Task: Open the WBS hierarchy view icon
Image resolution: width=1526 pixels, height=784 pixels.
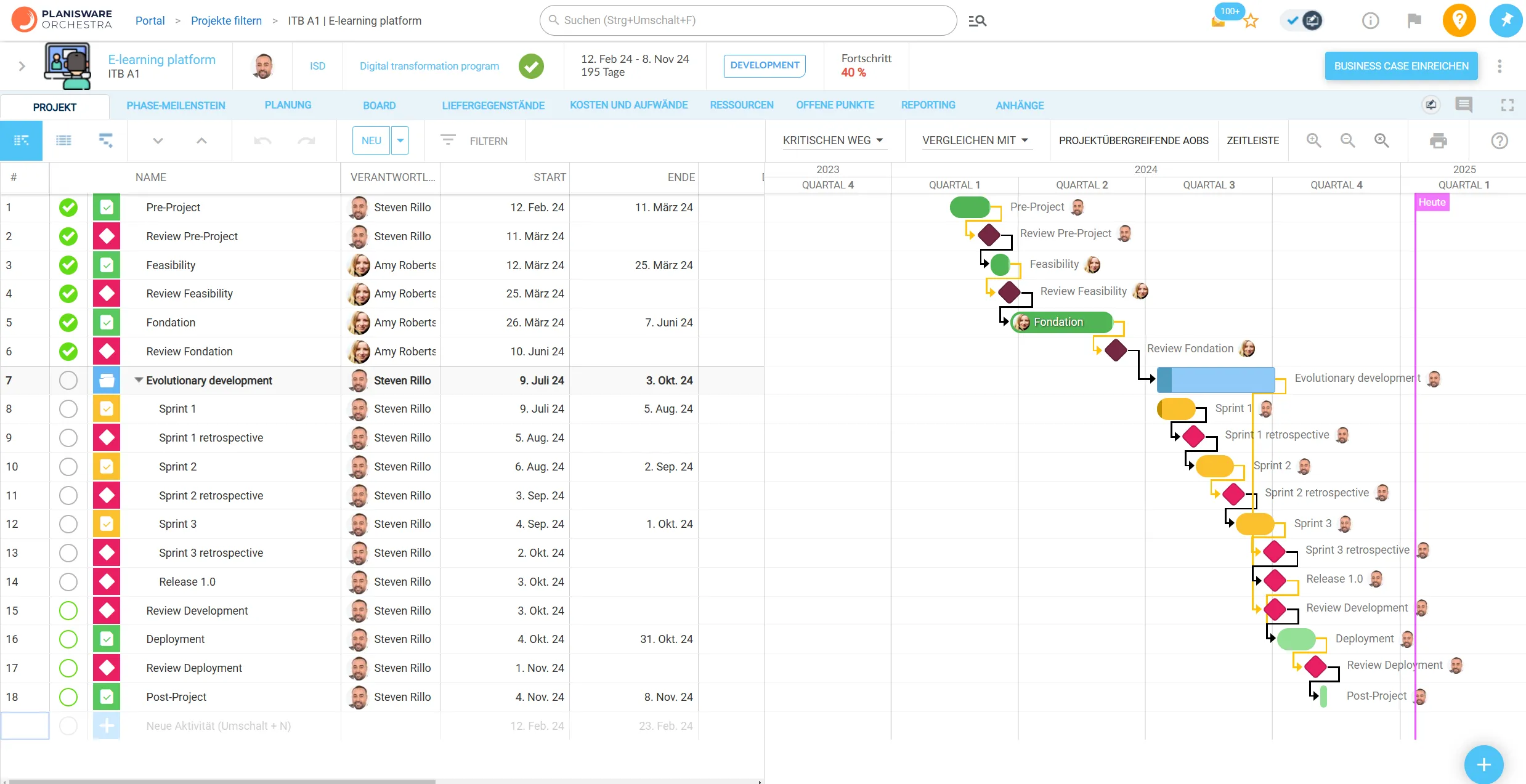Action: point(105,140)
